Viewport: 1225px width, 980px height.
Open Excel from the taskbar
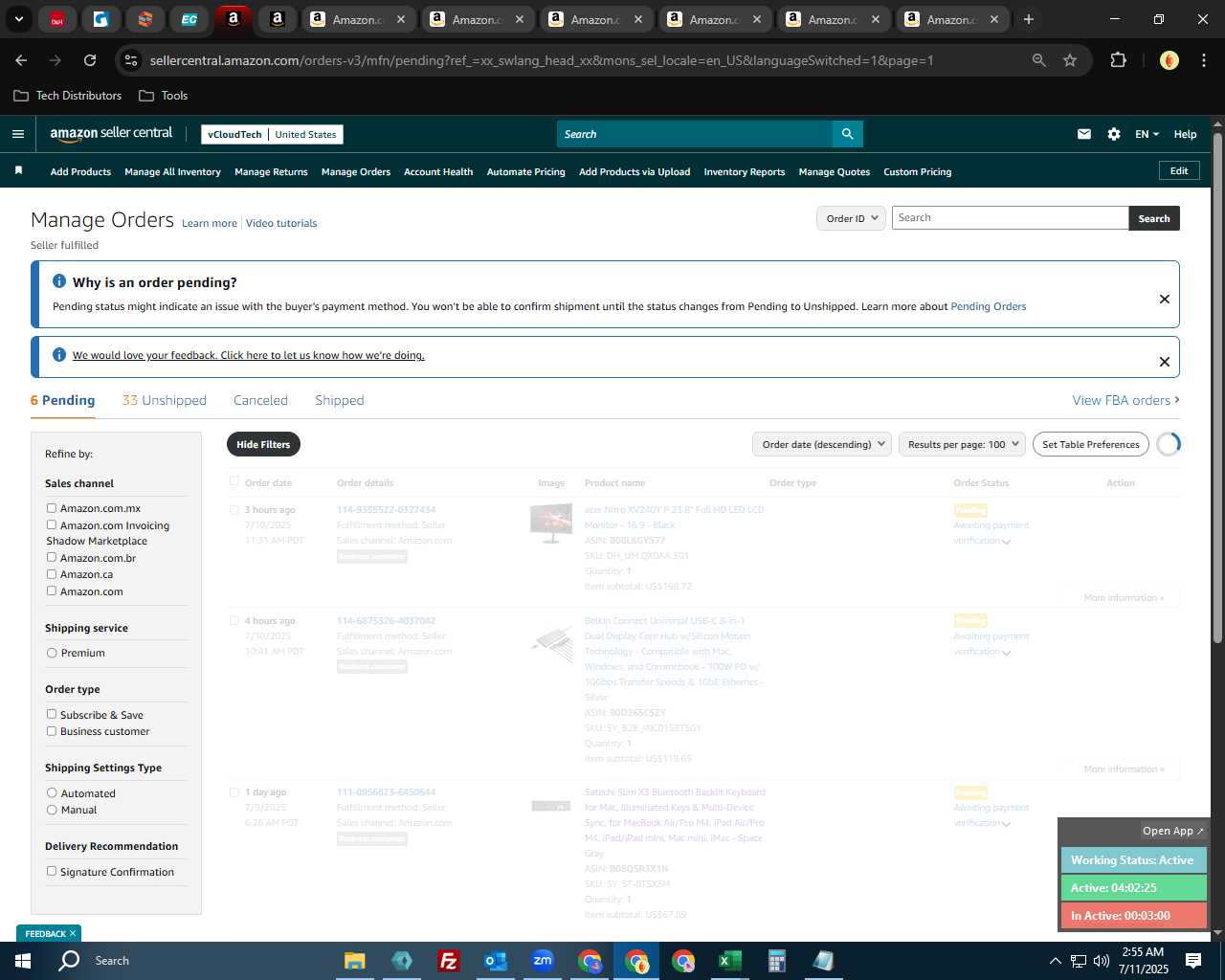pos(729,960)
